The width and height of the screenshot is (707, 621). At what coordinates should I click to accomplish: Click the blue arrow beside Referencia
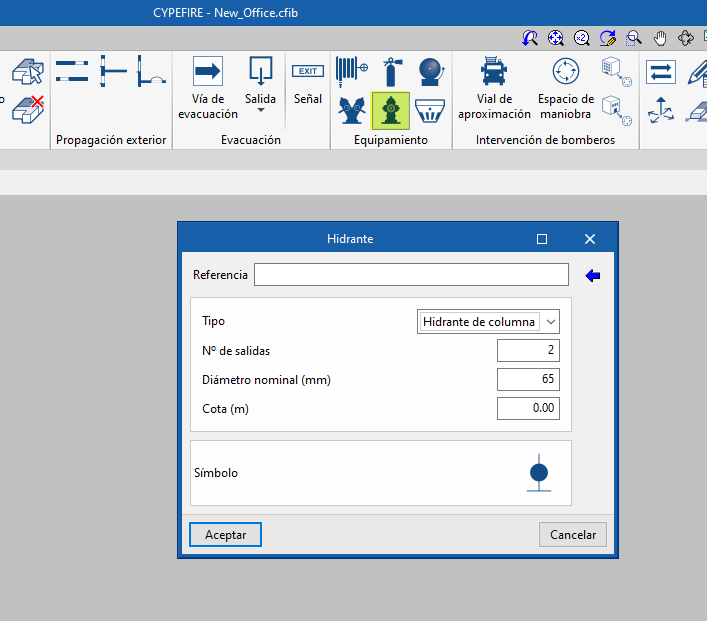[593, 276]
